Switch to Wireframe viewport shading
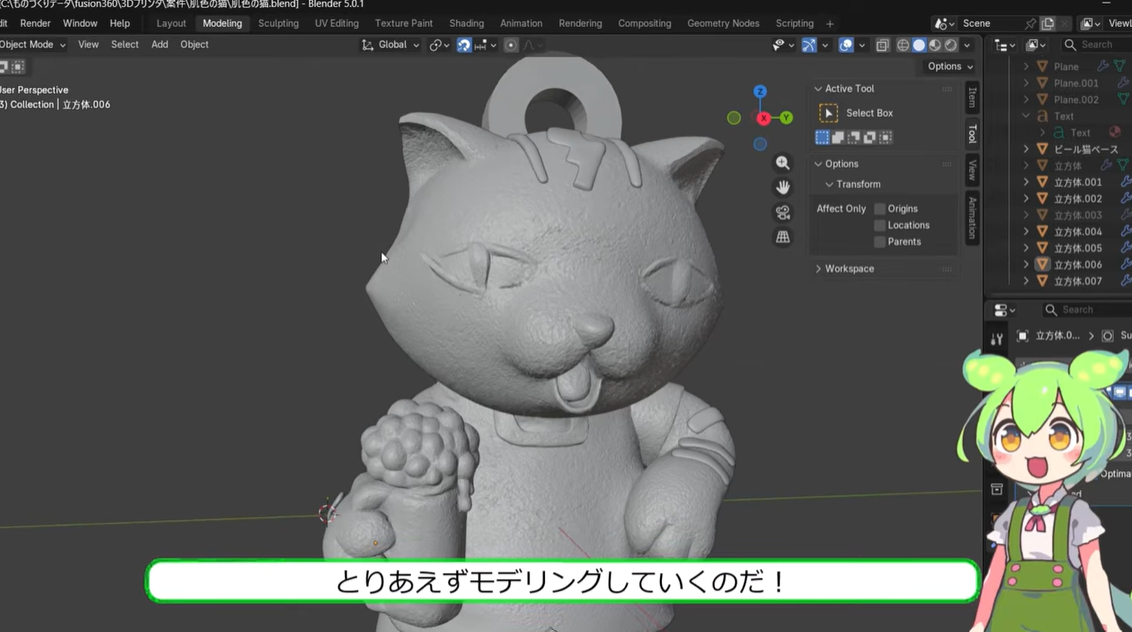The image size is (1132, 632). pos(903,44)
